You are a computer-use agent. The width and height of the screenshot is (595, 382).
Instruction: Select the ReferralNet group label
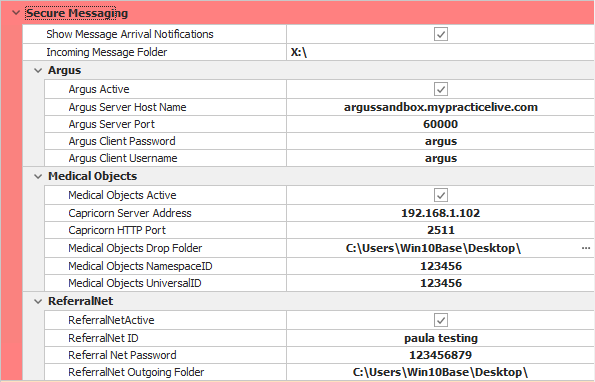(80, 301)
